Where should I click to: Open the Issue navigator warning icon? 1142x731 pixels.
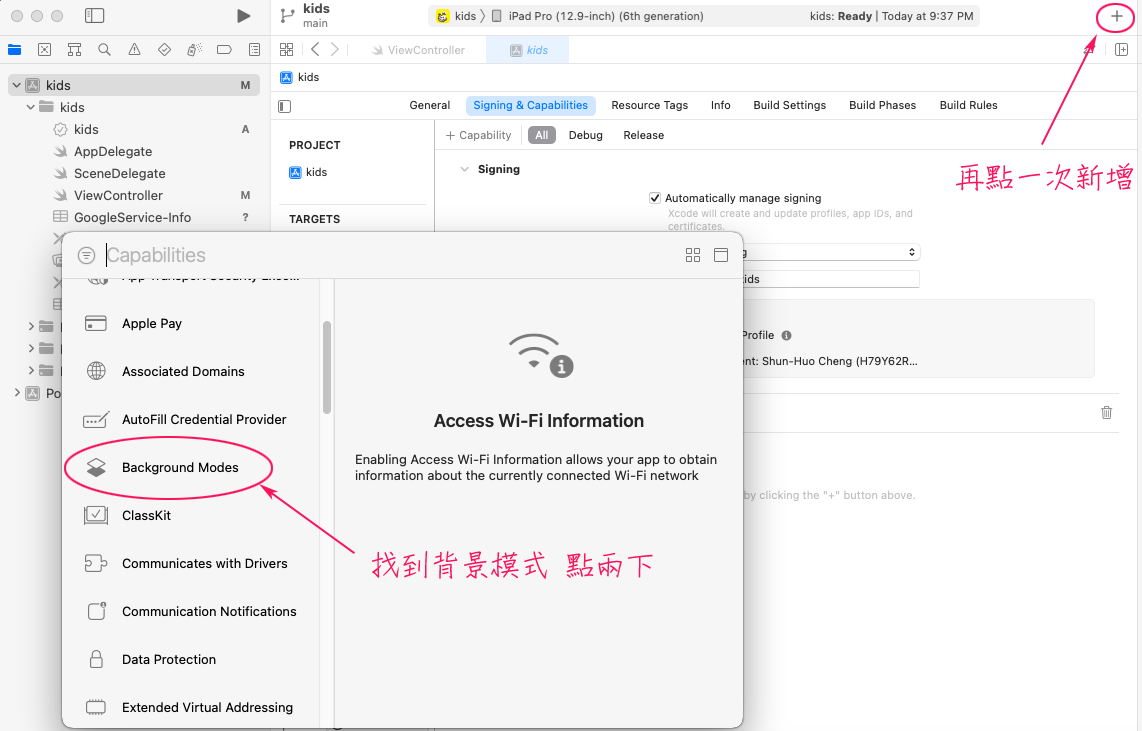(135, 50)
